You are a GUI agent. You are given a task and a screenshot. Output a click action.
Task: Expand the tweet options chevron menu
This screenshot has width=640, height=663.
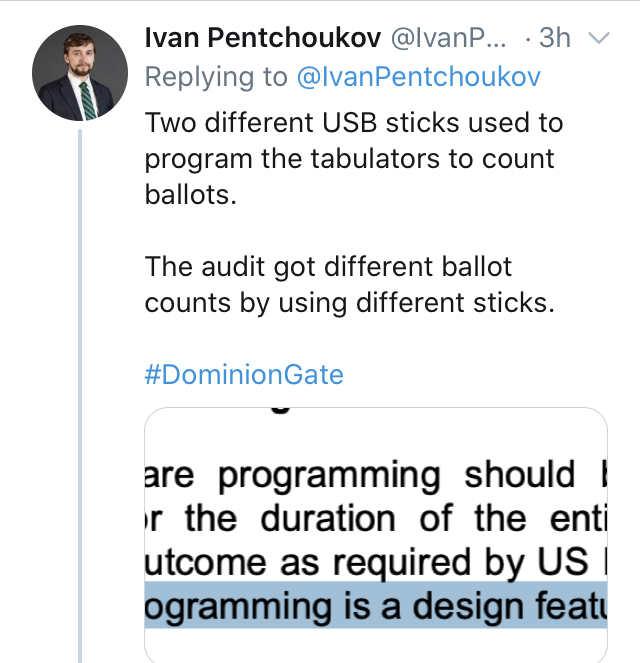click(x=599, y=39)
